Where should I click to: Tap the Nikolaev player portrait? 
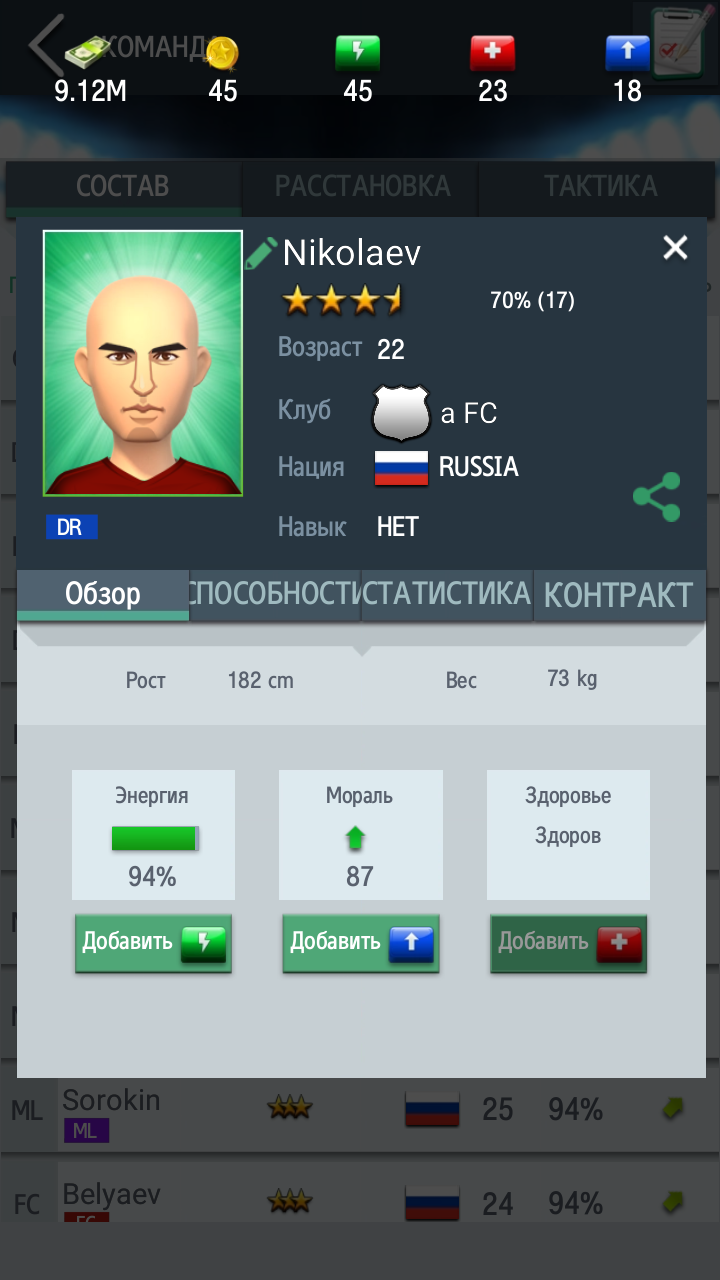click(x=143, y=364)
